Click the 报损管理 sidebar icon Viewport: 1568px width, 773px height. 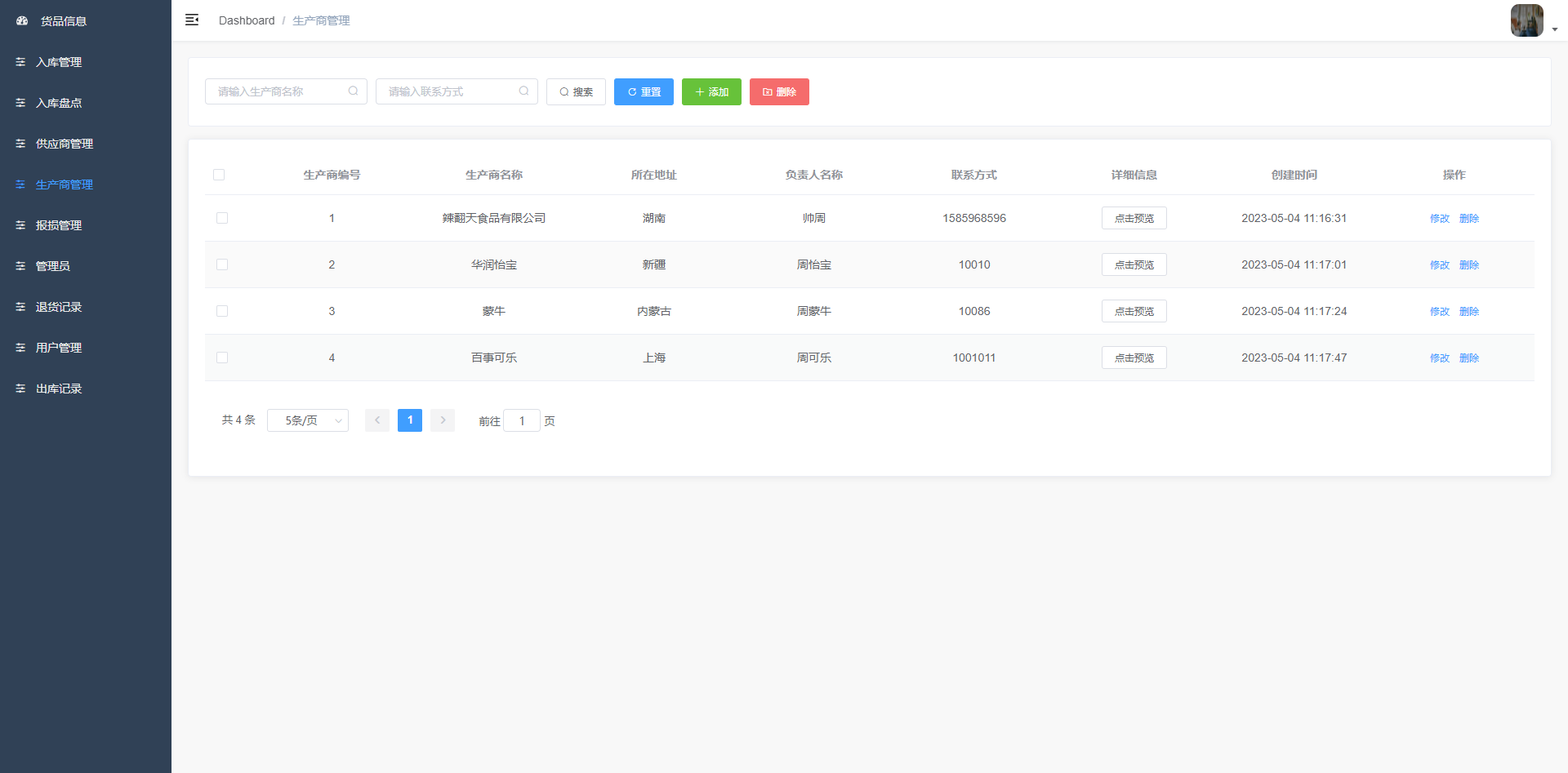point(20,224)
